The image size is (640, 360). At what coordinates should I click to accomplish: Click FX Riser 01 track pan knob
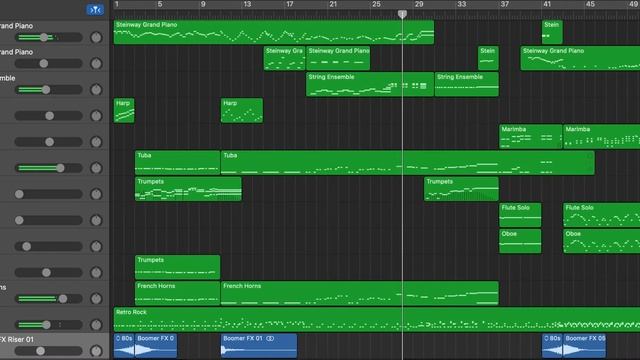point(96,351)
